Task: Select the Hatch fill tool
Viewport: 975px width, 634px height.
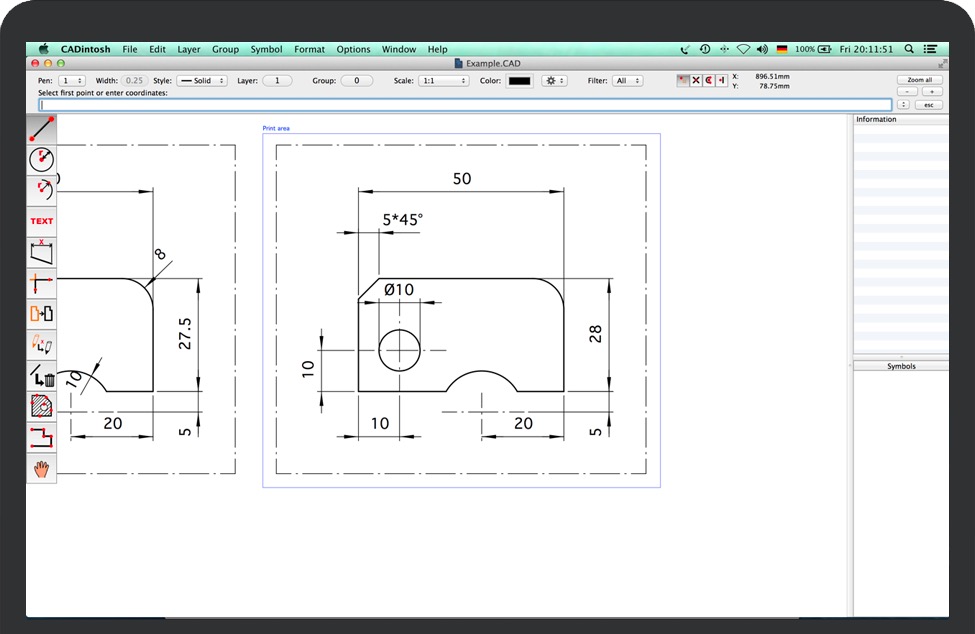Action: point(42,406)
